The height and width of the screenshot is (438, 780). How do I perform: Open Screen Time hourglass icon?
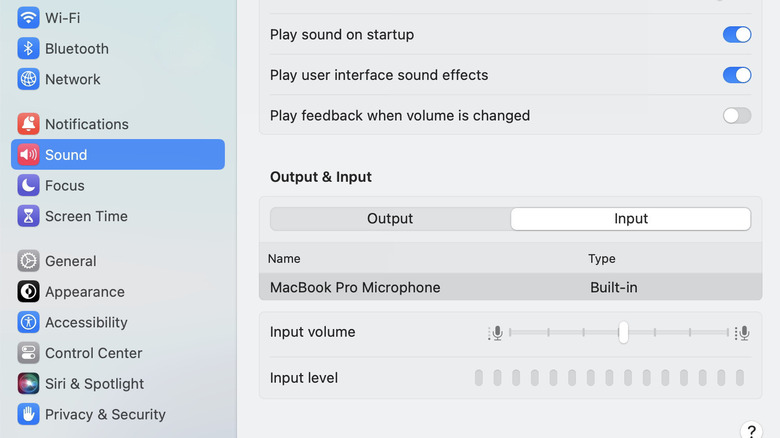coord(28,216)
